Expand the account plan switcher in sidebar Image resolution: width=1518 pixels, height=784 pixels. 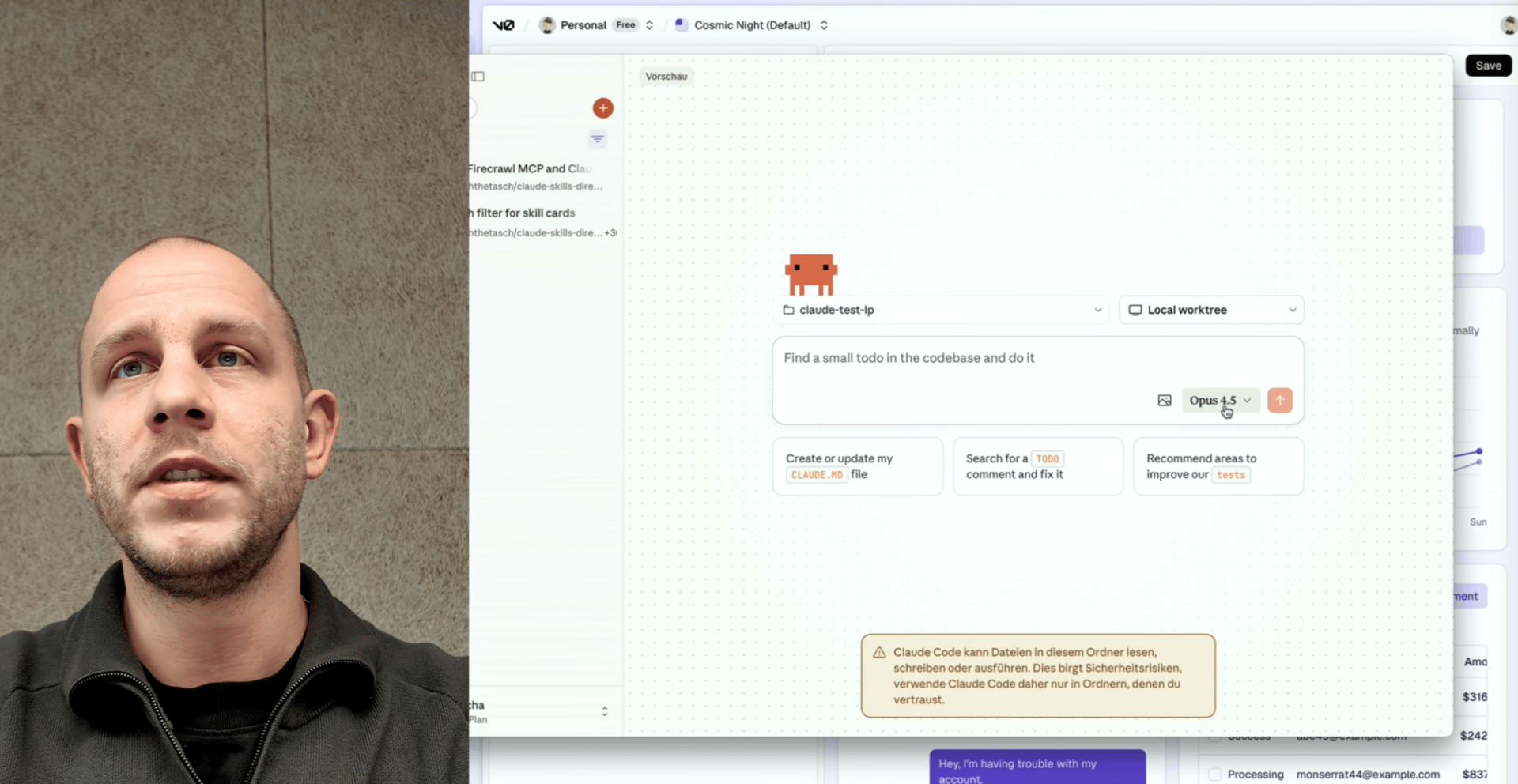click(604, 711)
